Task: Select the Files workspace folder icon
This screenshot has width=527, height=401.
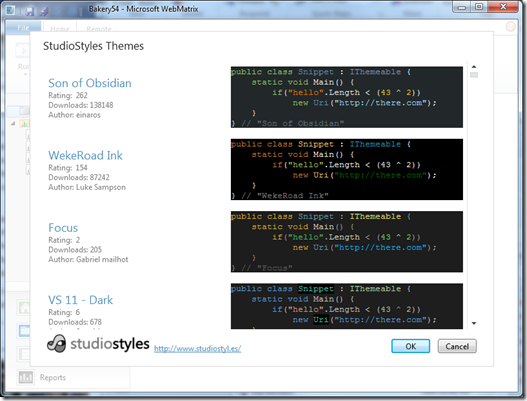Action: pos(24,331)
